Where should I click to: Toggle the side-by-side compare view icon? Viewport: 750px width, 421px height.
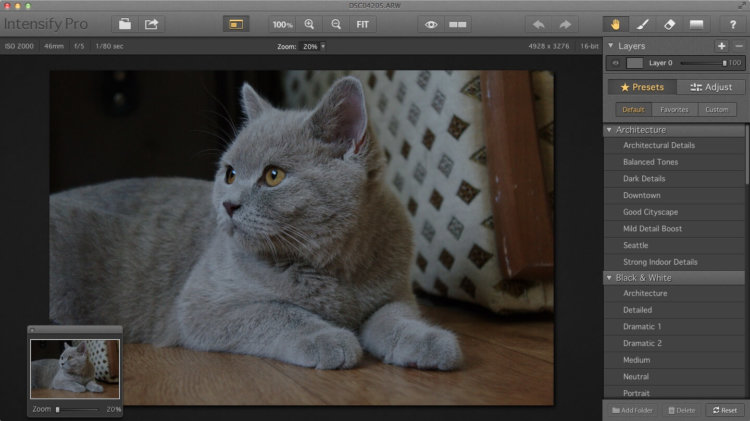[458, 24]
